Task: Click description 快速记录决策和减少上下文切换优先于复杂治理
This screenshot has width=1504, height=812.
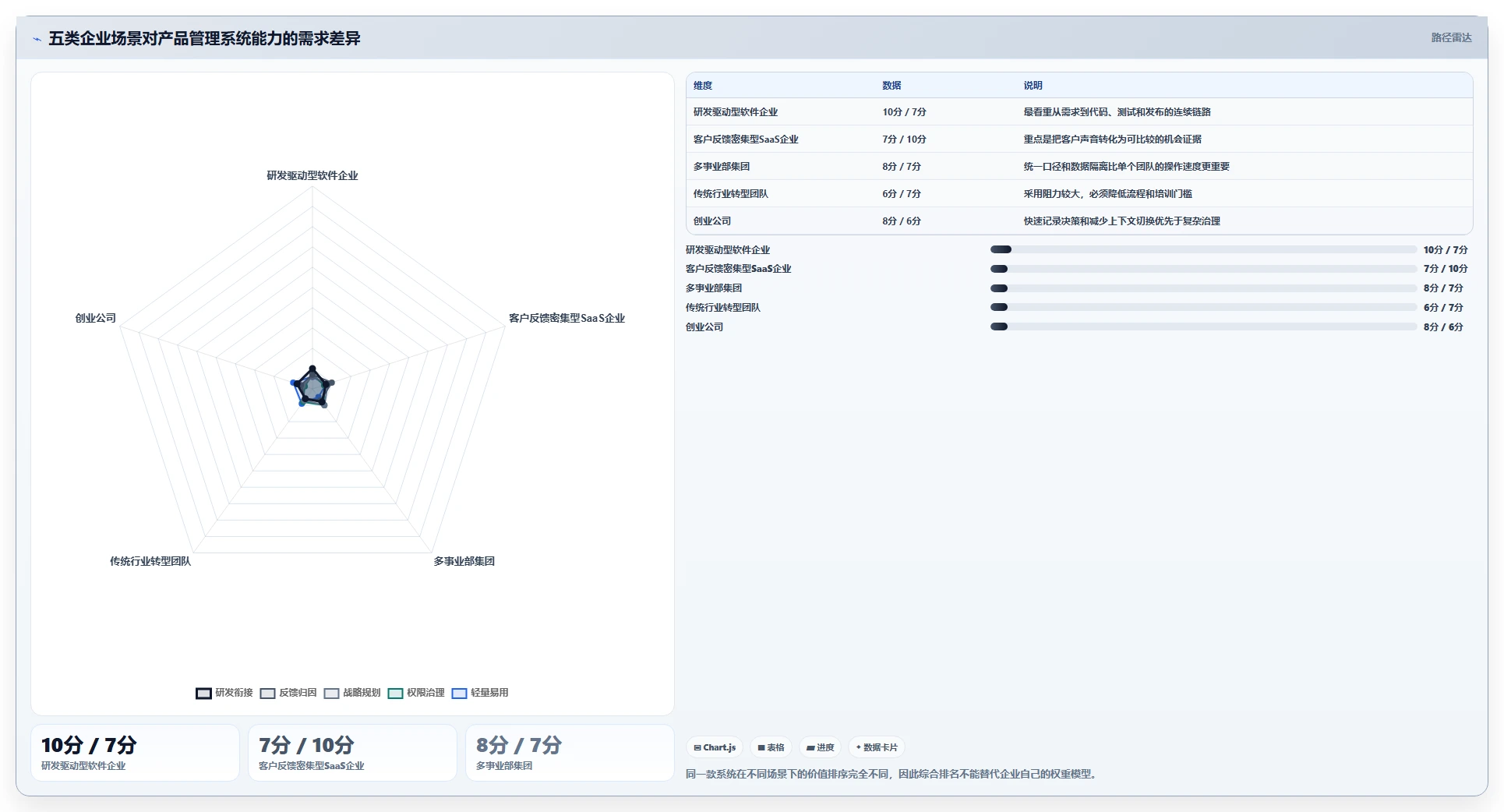Action: [1121, 221]
